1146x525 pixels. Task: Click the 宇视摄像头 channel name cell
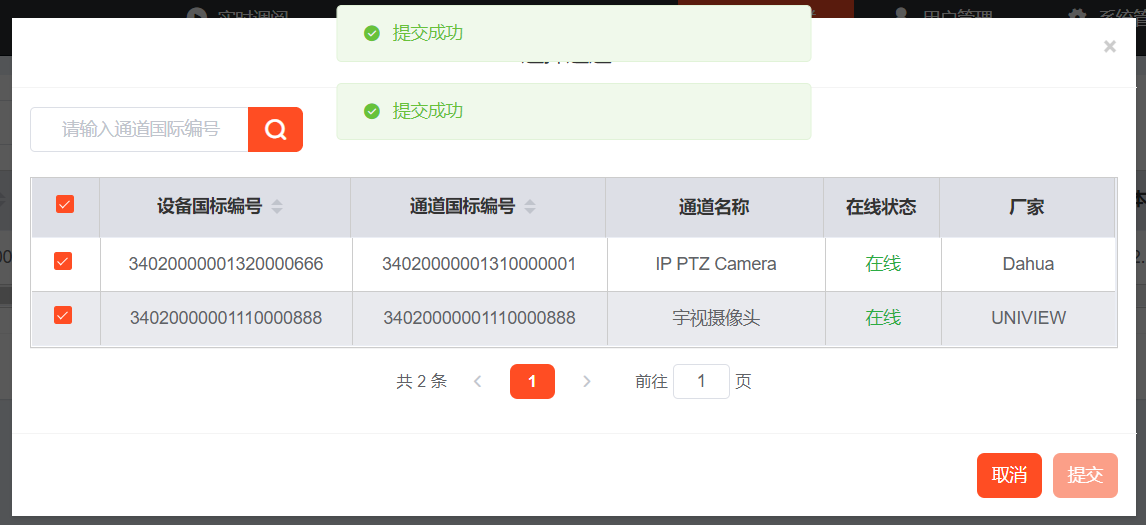[716, 318]
